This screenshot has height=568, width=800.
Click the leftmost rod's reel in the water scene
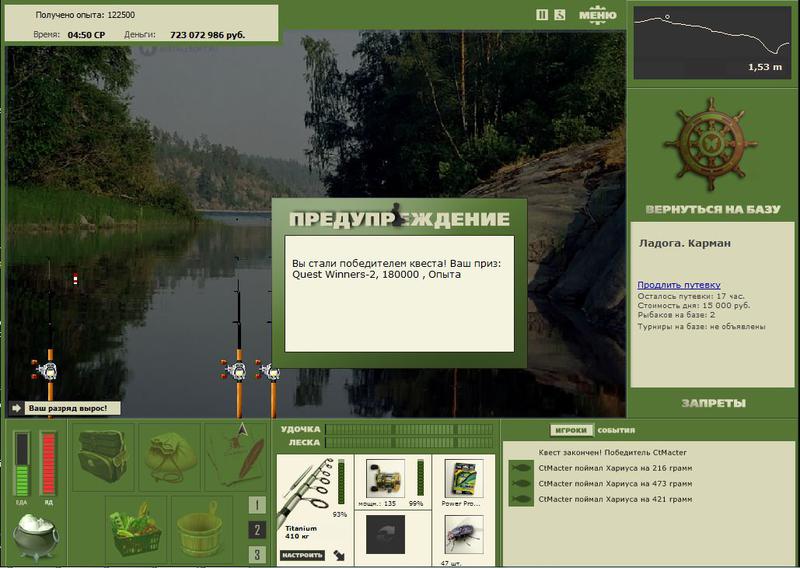click(x=47, y=371)
